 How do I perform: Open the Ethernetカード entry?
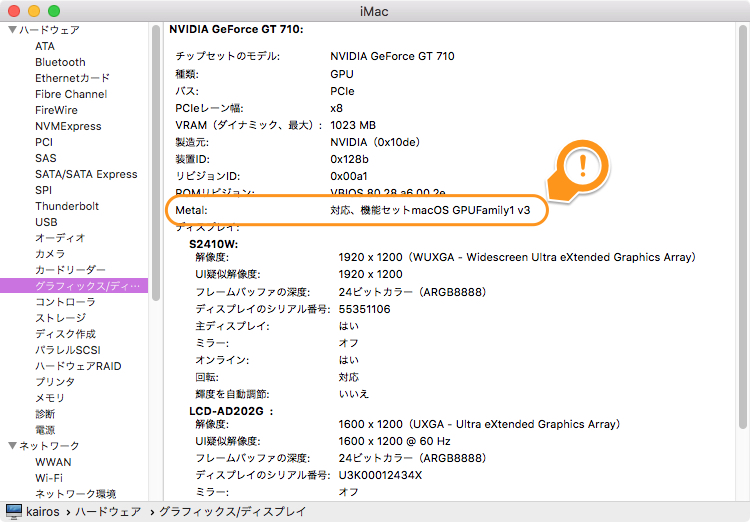pyautogui.click(x=72, y=78)
